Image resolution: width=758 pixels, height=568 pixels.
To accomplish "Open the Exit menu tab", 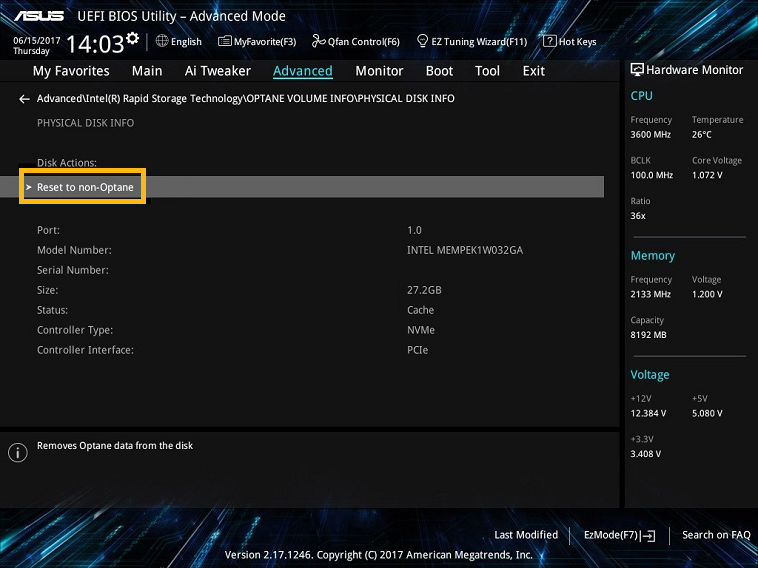I will pos(534,71).
